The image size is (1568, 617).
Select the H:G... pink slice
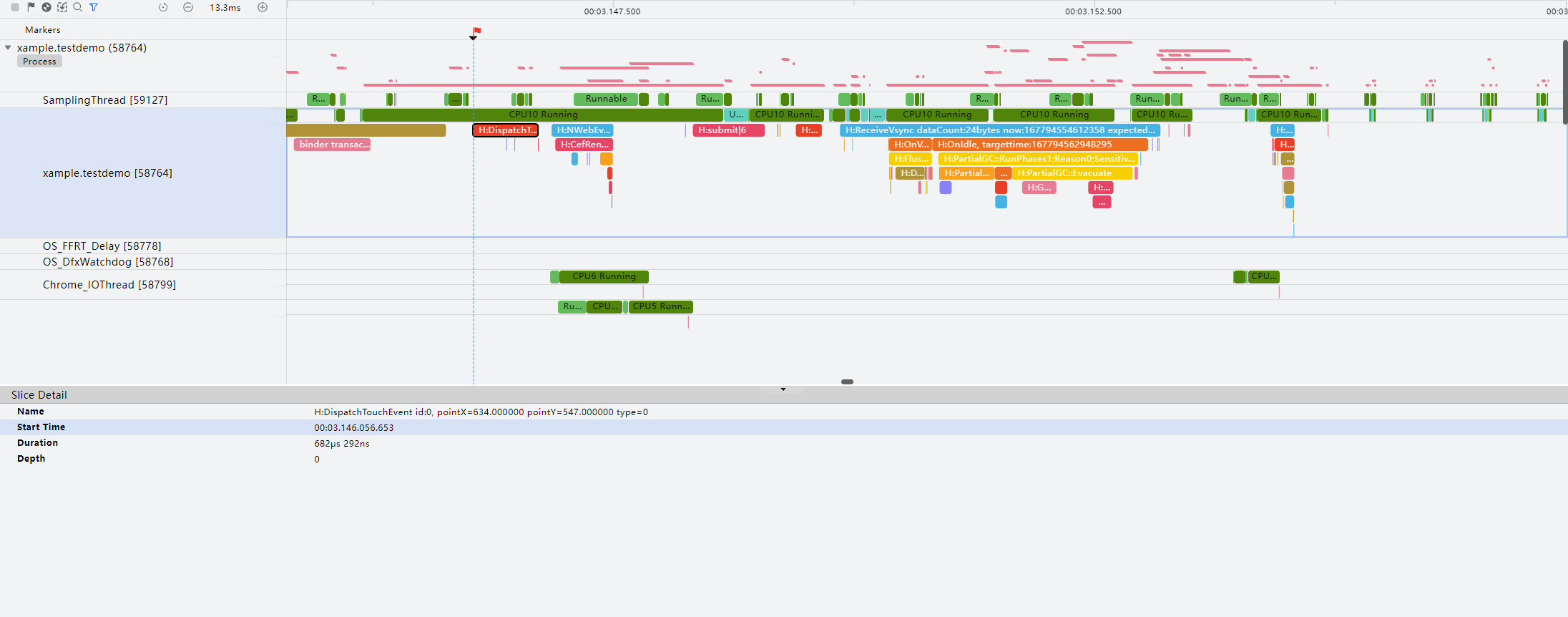coord(1039,188)
